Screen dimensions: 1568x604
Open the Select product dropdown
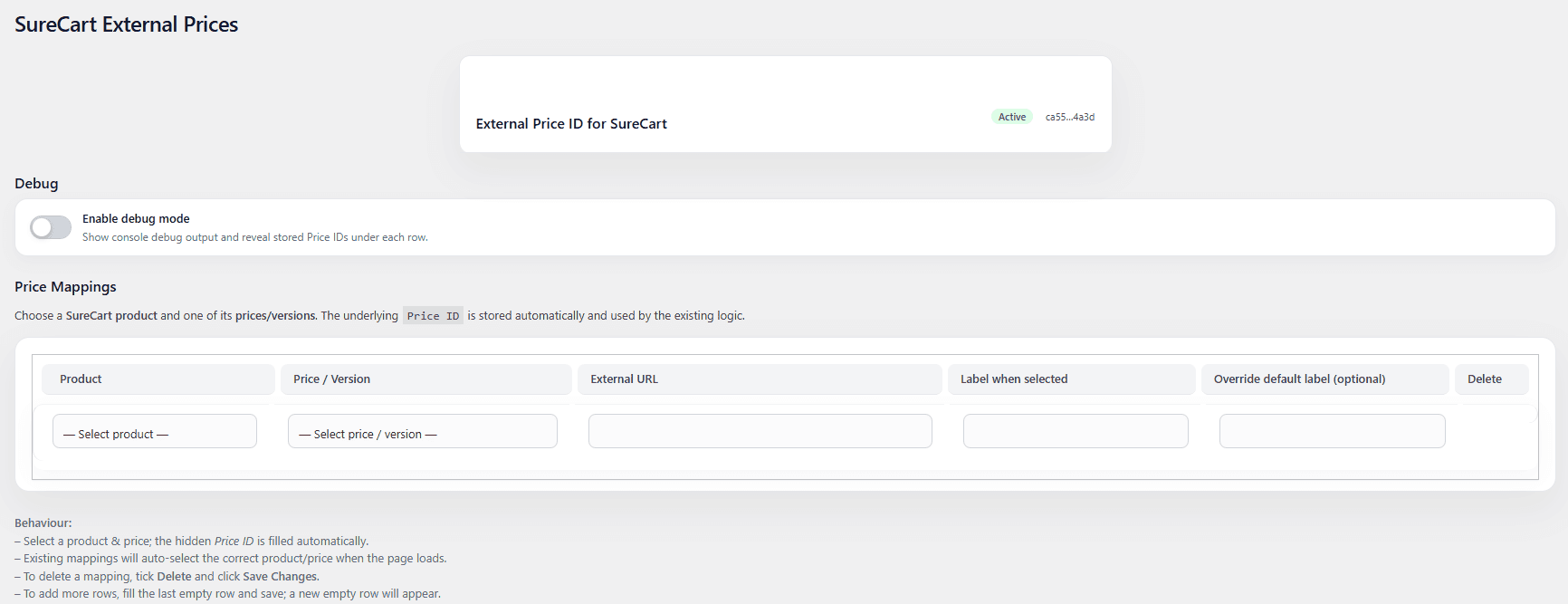pos(155,431)
